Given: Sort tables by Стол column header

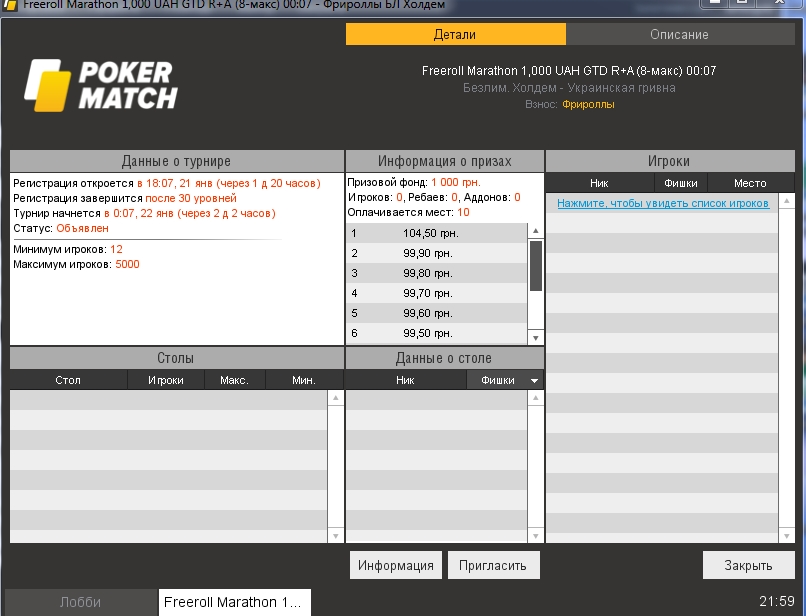Looking at the screenshot, I should point(68,380).
